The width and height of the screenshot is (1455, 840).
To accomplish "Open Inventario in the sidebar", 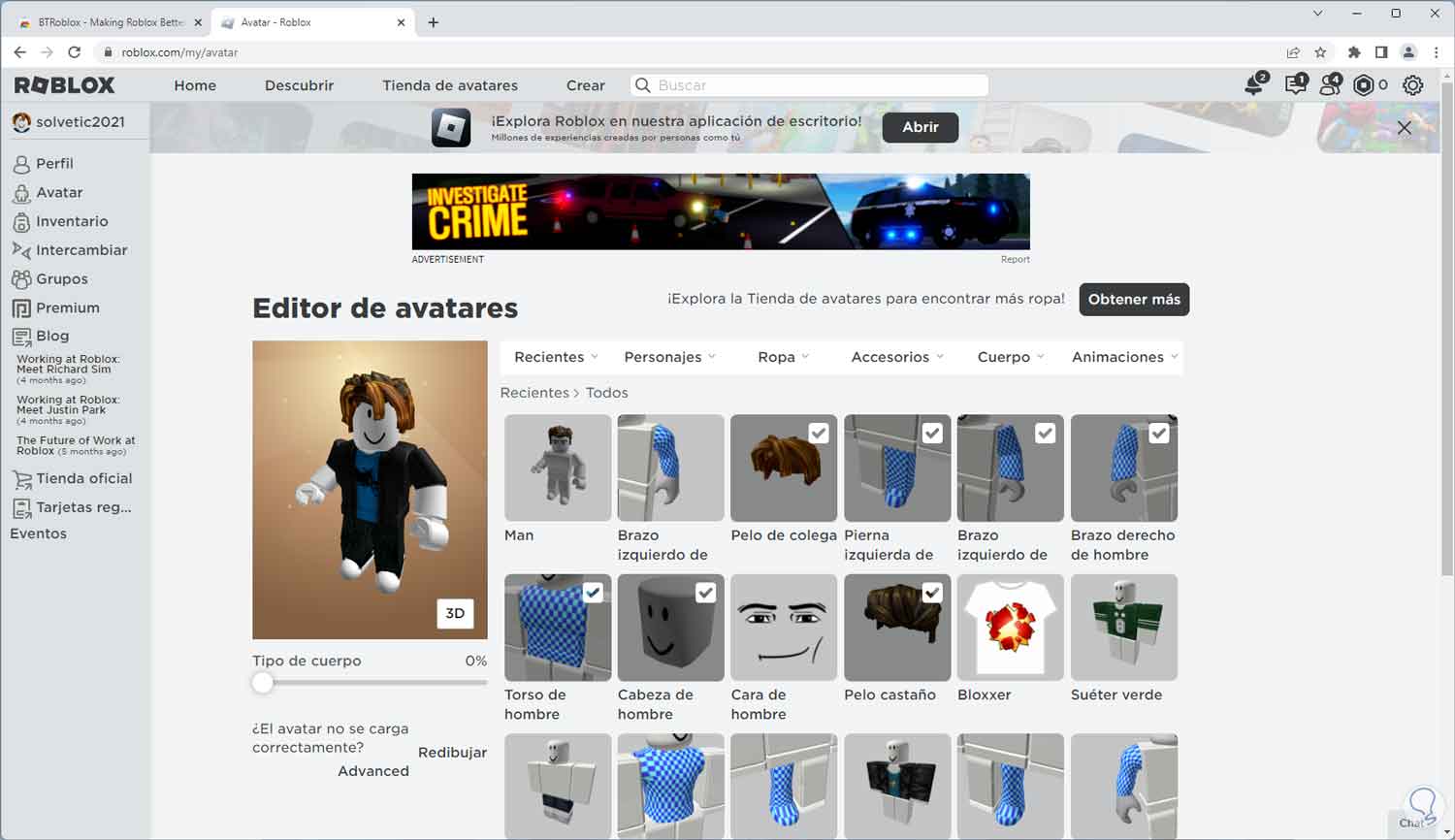I will (72, 221).
